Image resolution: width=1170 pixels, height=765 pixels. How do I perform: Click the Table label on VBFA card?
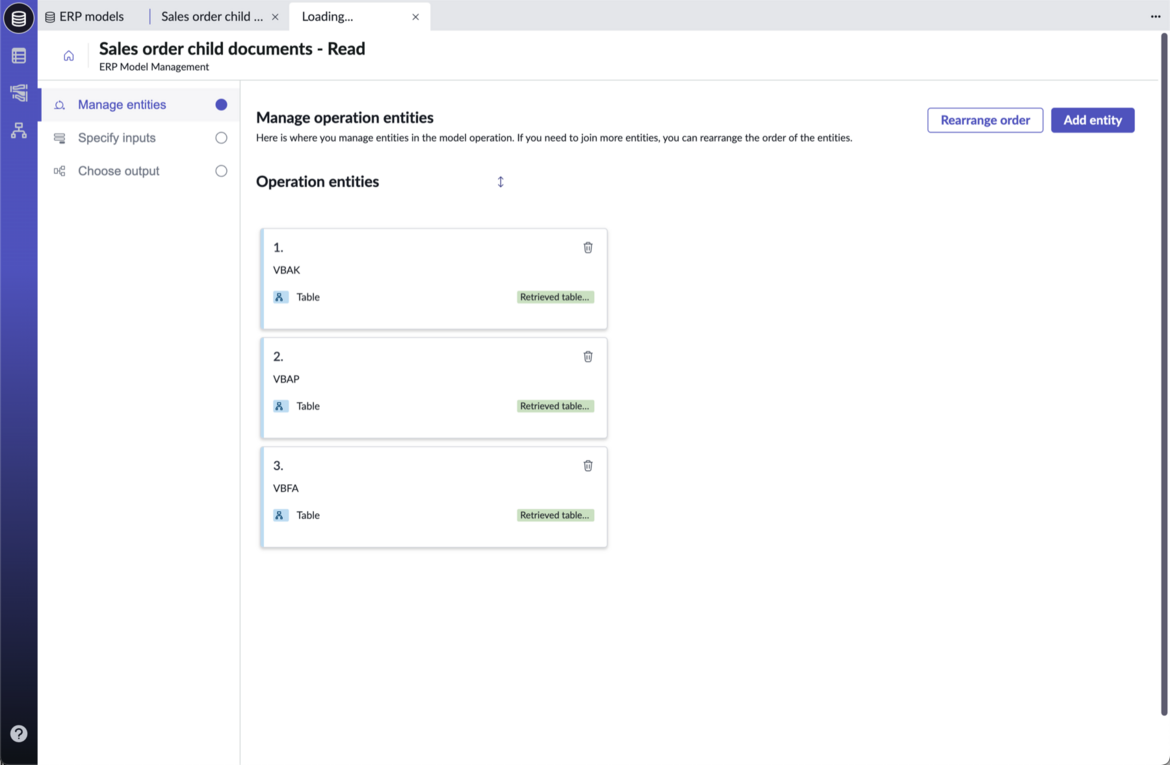pyautogui.click(x=308, y=515)
